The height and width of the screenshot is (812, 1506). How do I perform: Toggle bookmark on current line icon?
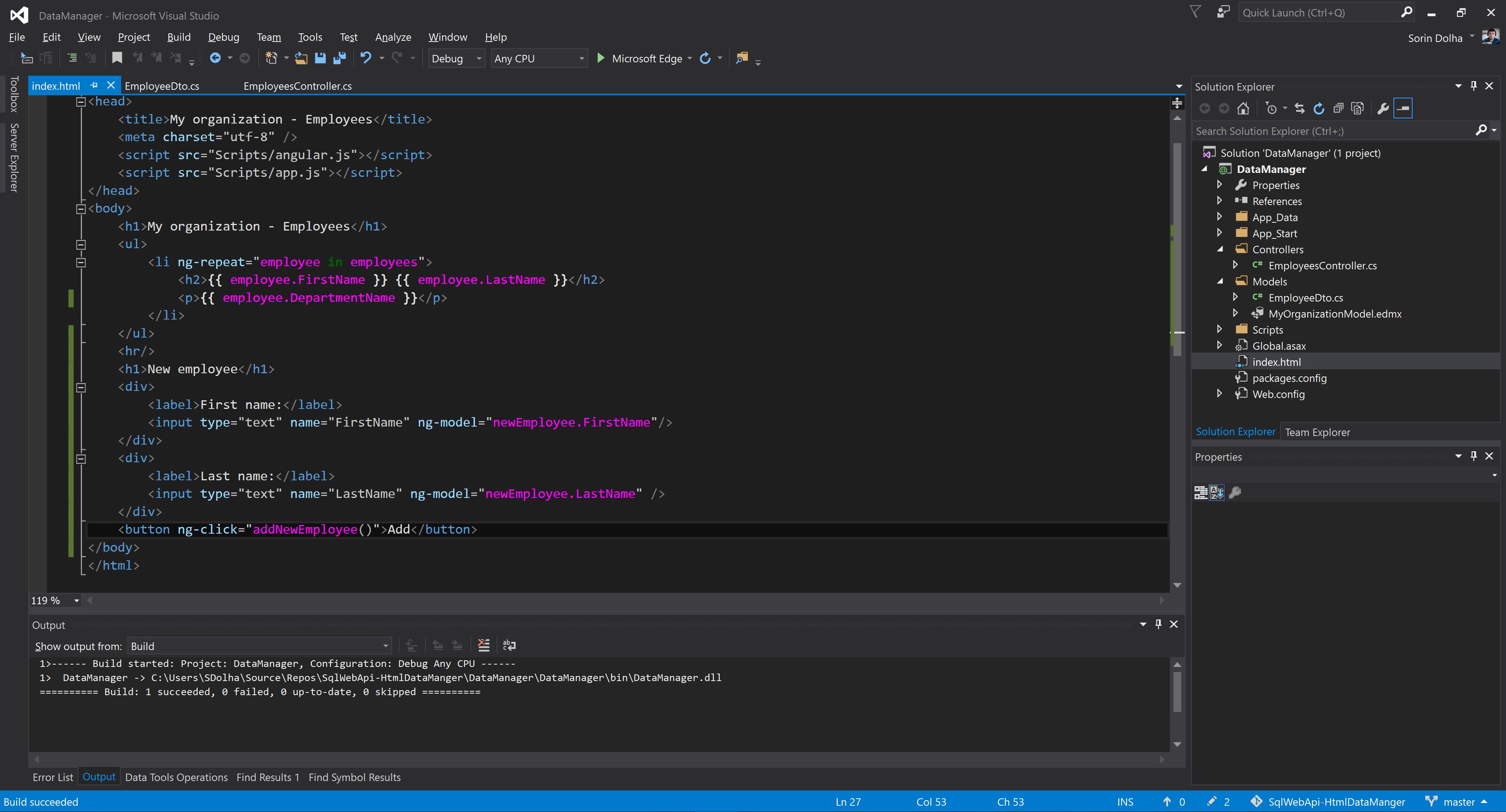tap(117, 58)
